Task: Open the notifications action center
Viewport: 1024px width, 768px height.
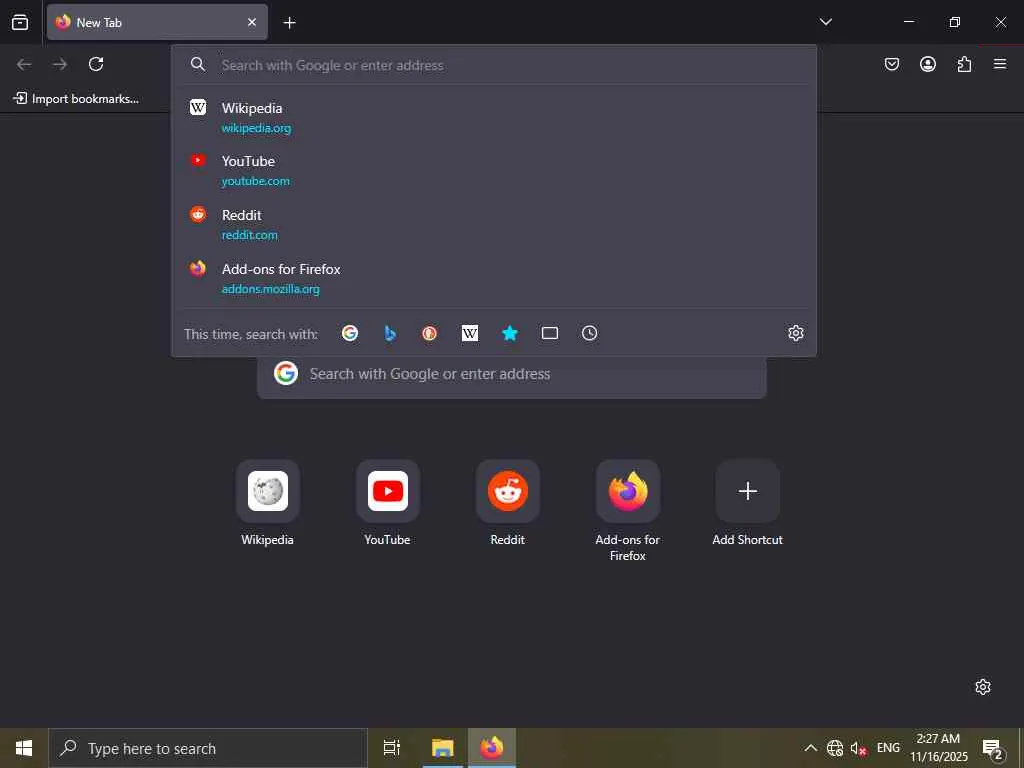Action: pos(993,748)
